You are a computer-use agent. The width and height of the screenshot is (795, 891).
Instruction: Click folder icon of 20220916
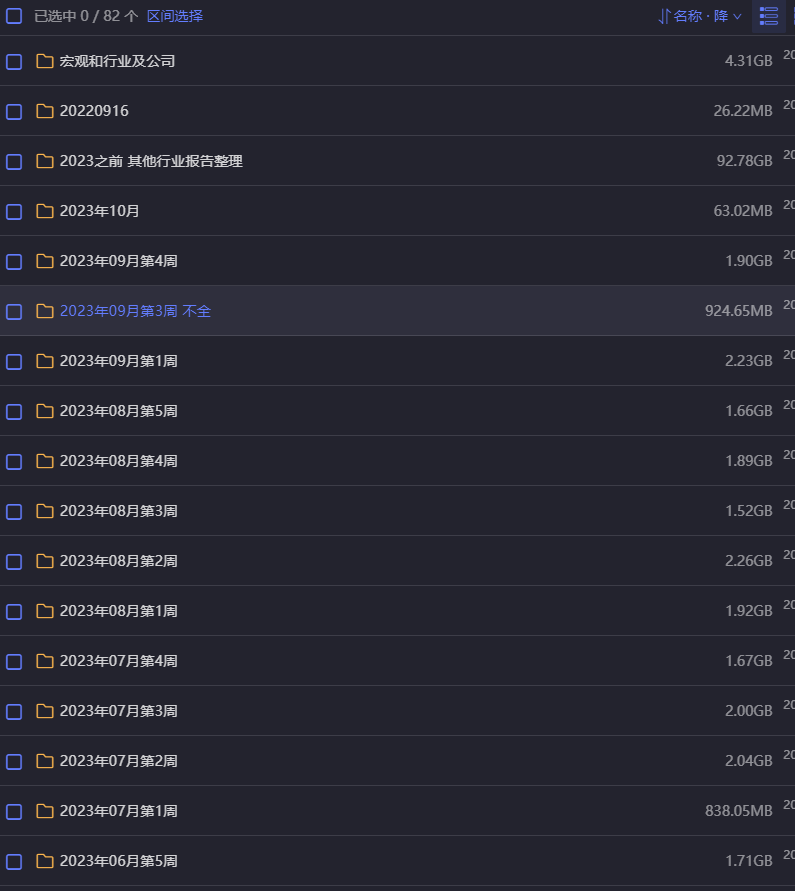click(x=45, y=111)
